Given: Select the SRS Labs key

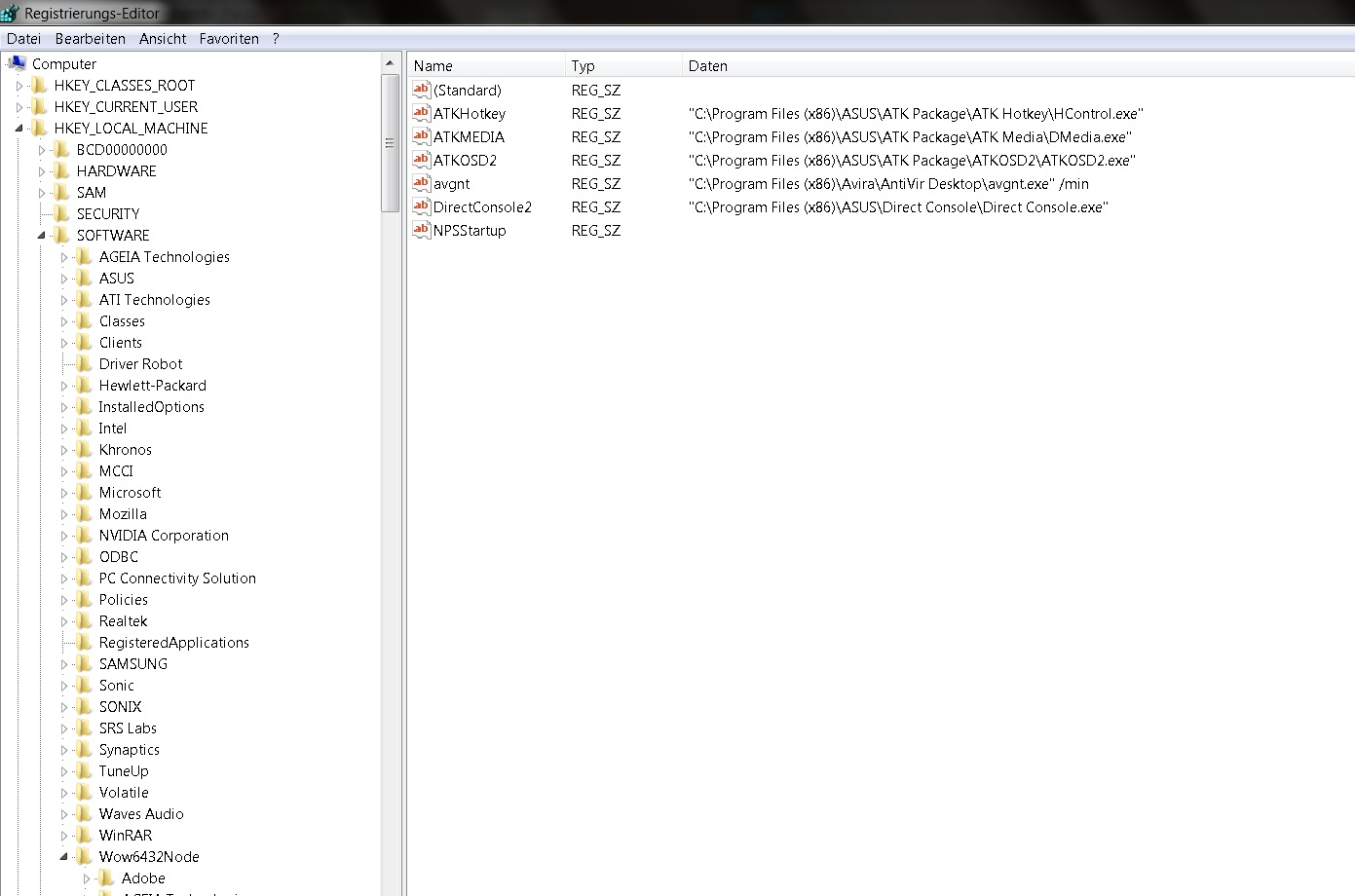Looking at the screenshot, I should pyautogui.click(x=127, y=728).
